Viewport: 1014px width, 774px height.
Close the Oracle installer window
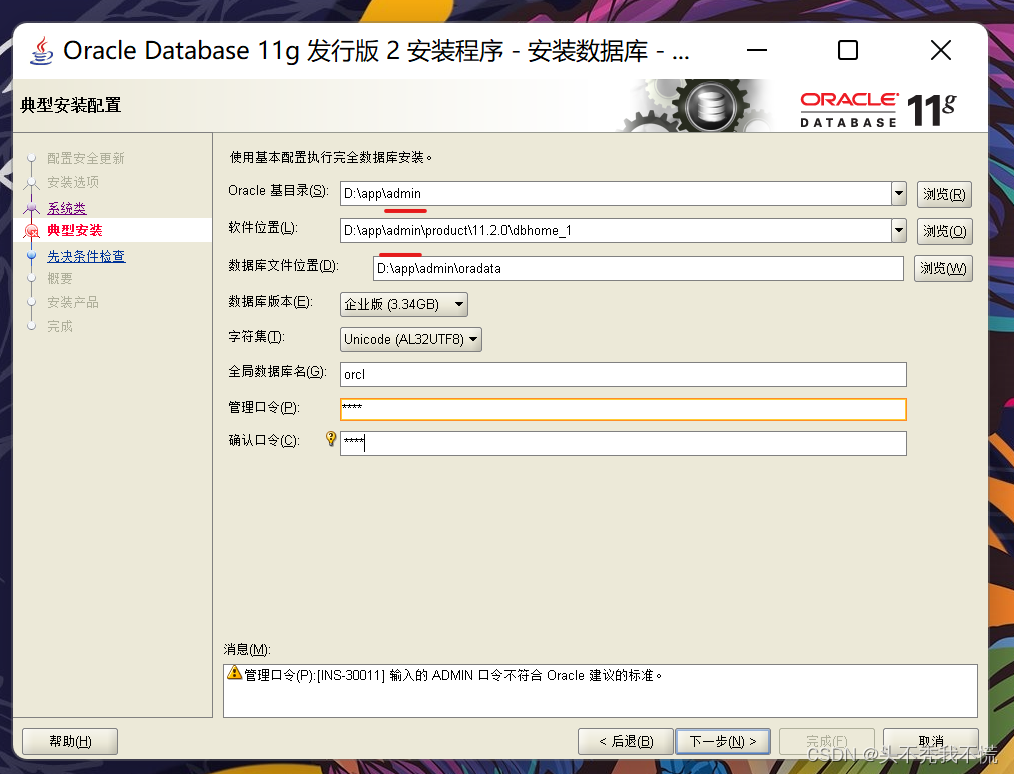(941, 50)
